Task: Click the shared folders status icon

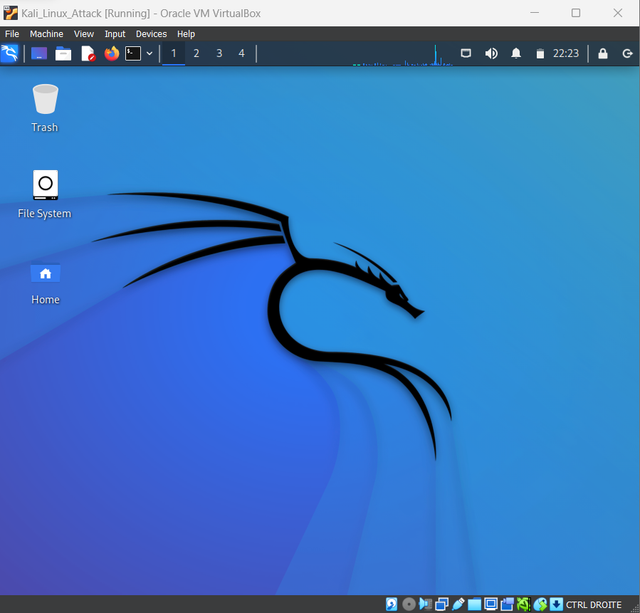Action: [x=474, y=604]
